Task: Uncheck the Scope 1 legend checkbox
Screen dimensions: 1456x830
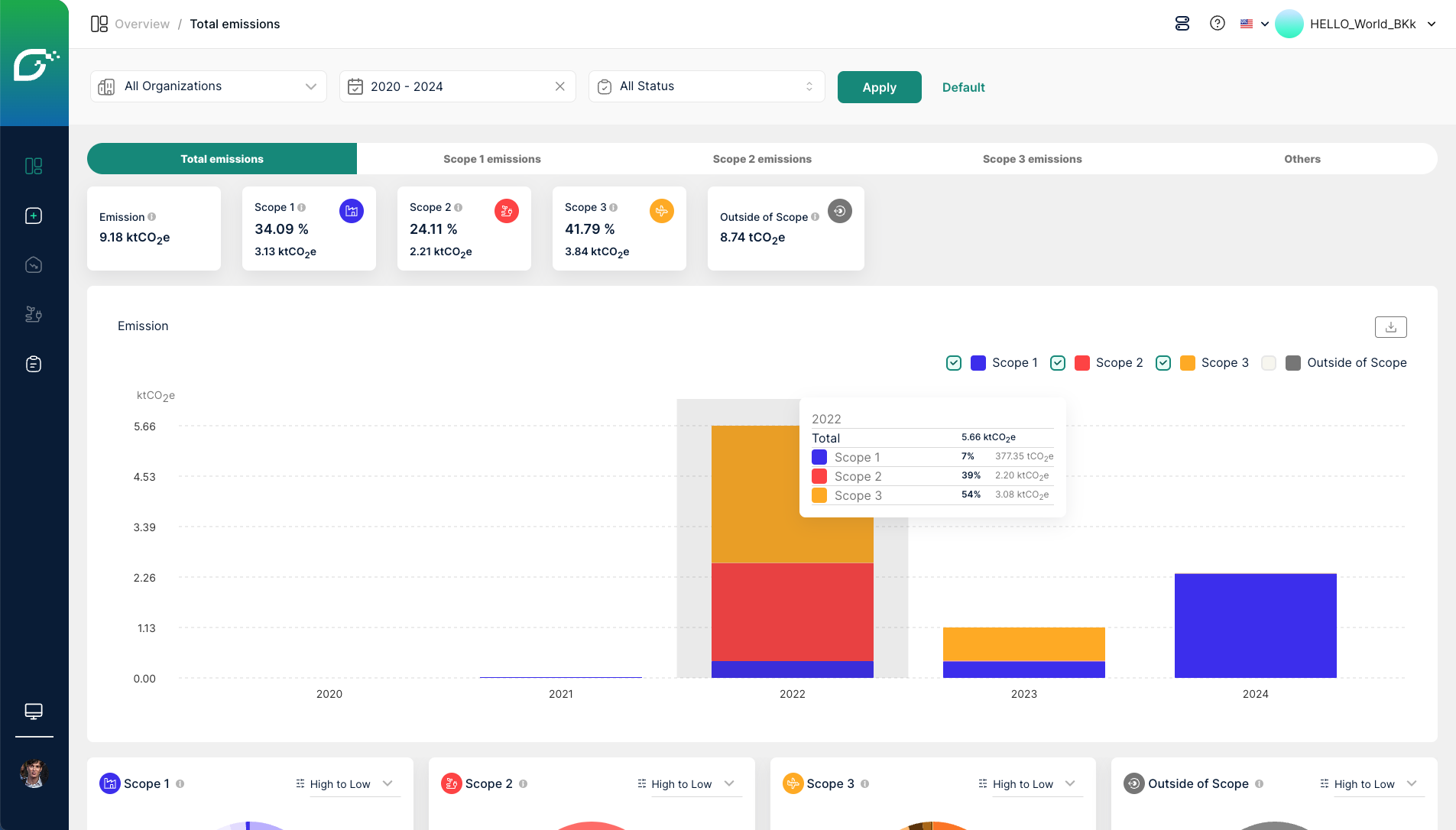Action: point(954,363)
